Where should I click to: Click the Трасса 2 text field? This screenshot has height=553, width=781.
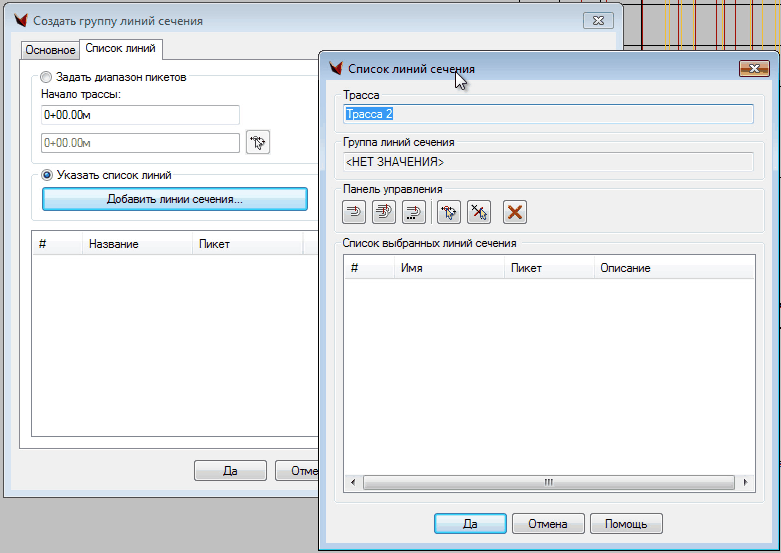pos(547,114)
